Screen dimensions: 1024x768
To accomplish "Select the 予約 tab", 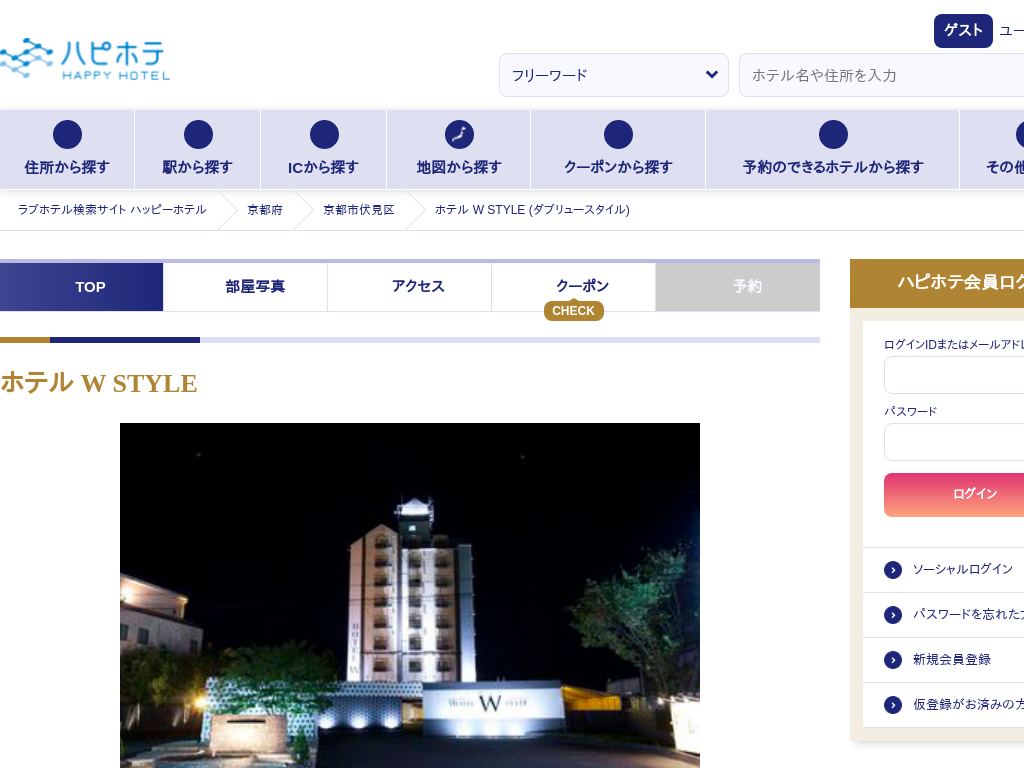I will 738,287.
